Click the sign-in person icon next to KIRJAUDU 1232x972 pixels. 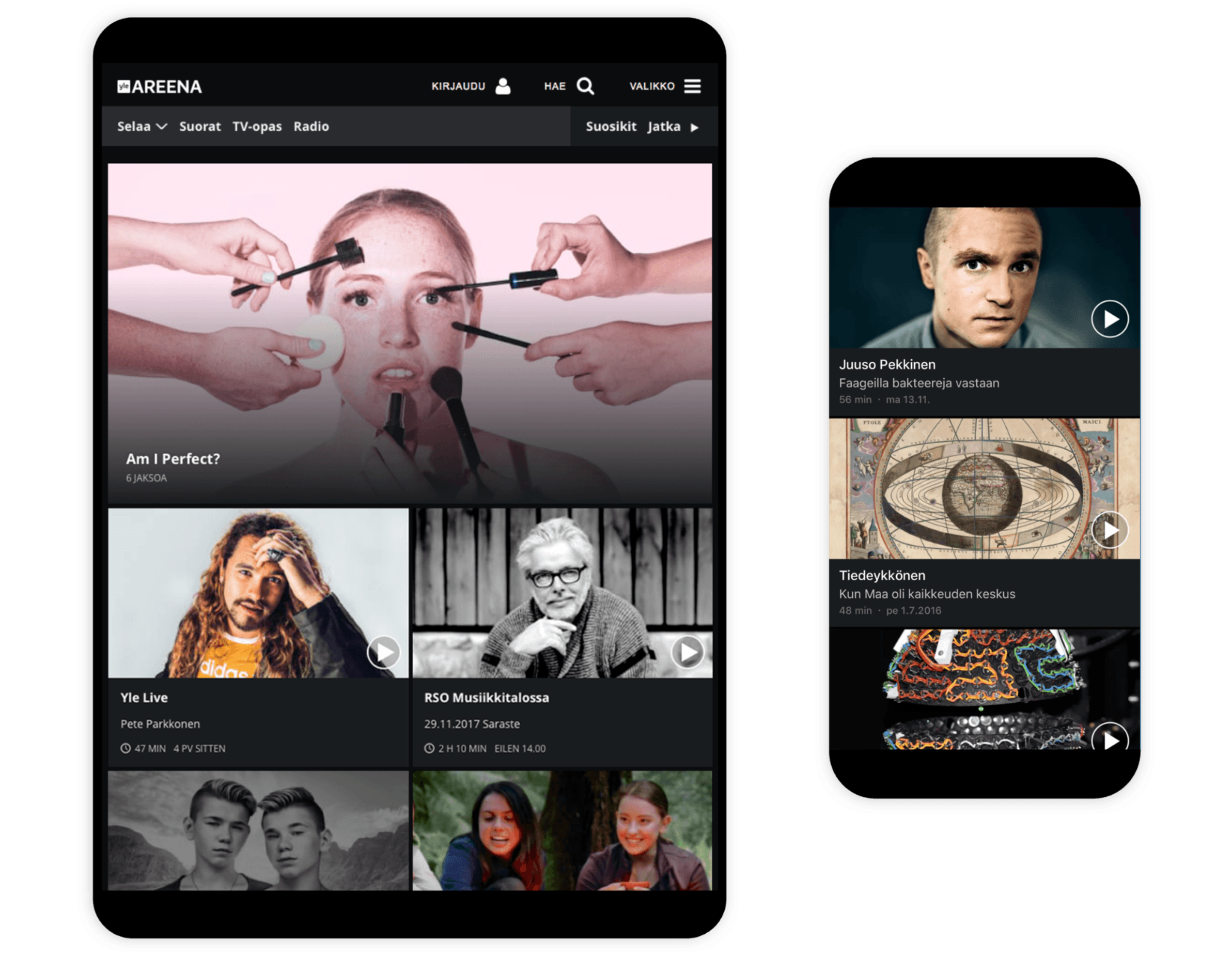click(503, 86)
